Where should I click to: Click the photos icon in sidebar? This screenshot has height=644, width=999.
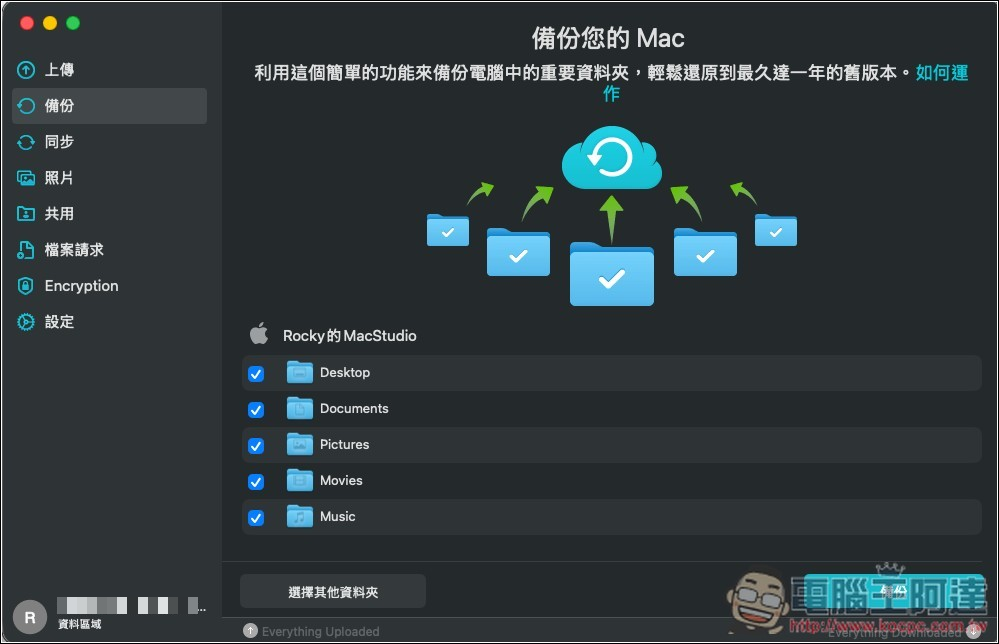26,178
